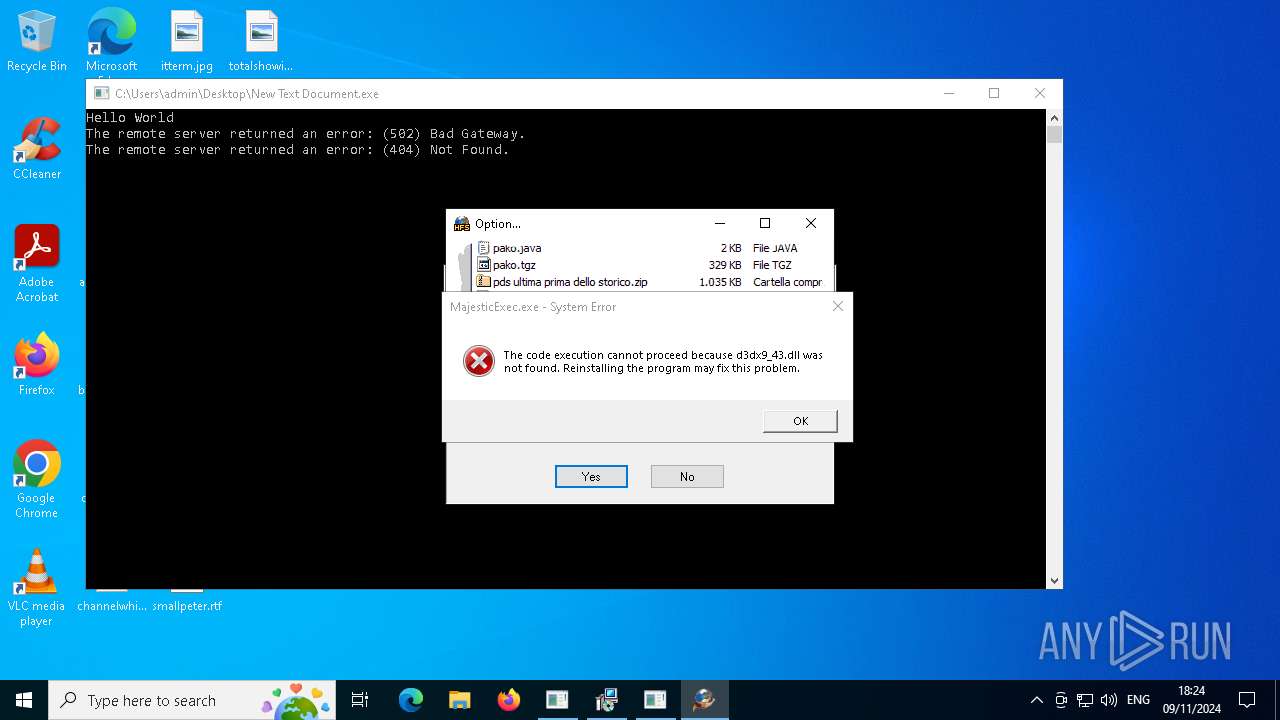
Task: Open File Explorer from the taskbar
Action: (x=460, y=700)
